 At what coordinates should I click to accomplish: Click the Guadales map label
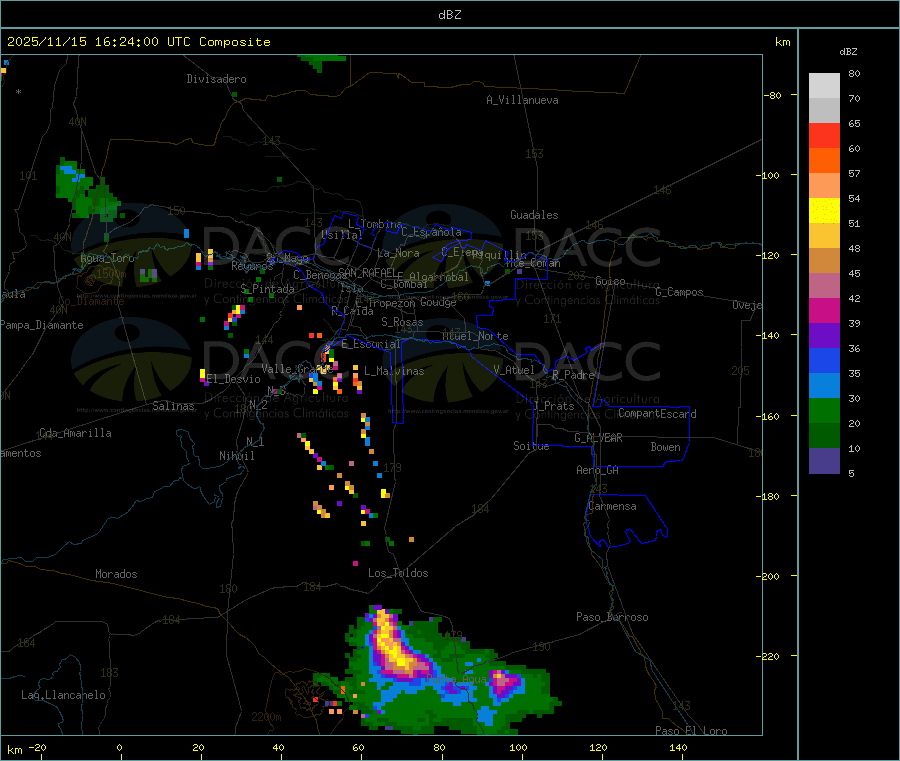pyautogui.click(x=534, y=215)
